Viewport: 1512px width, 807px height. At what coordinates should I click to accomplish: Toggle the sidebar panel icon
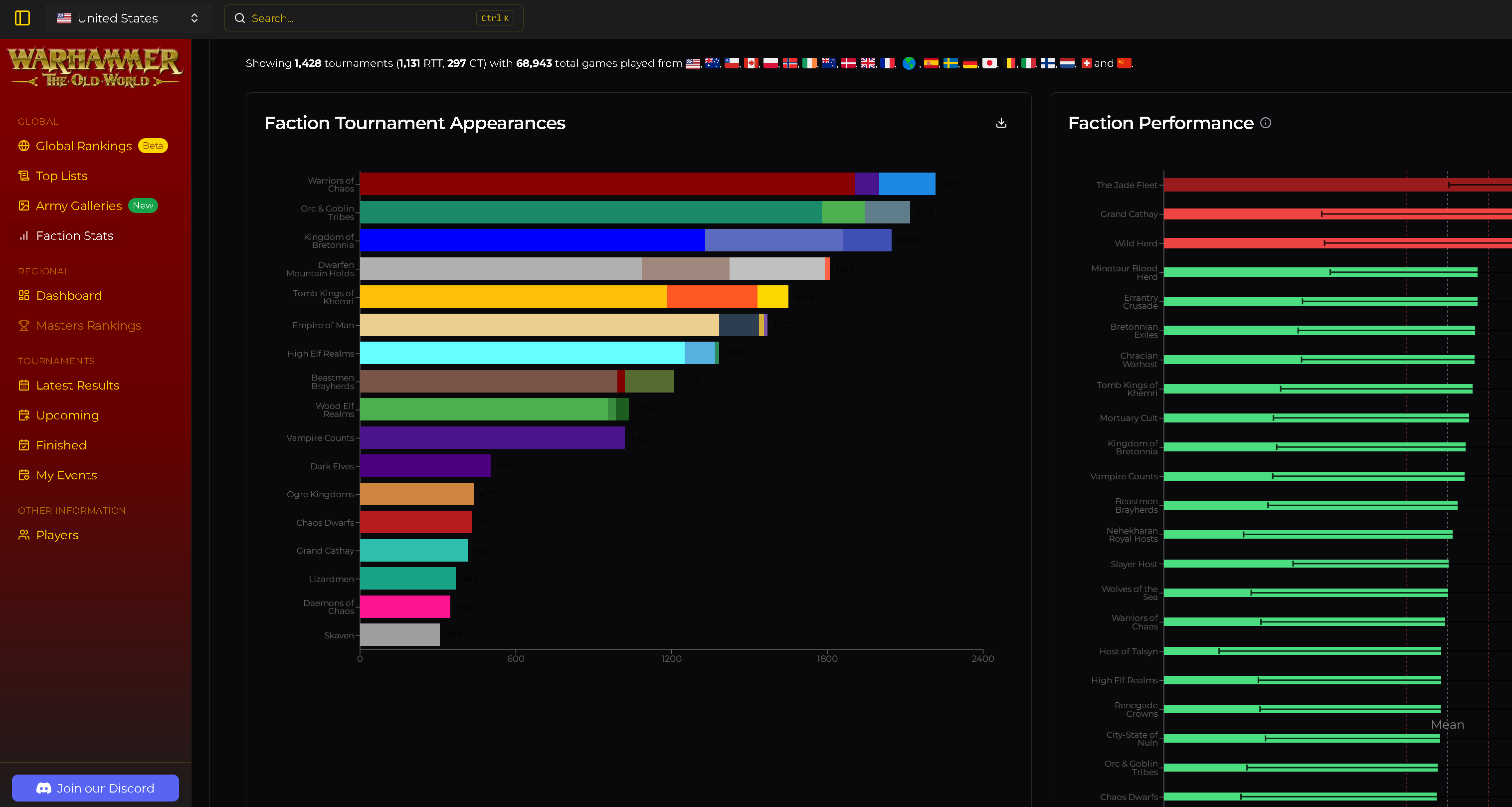coord(22,18)
